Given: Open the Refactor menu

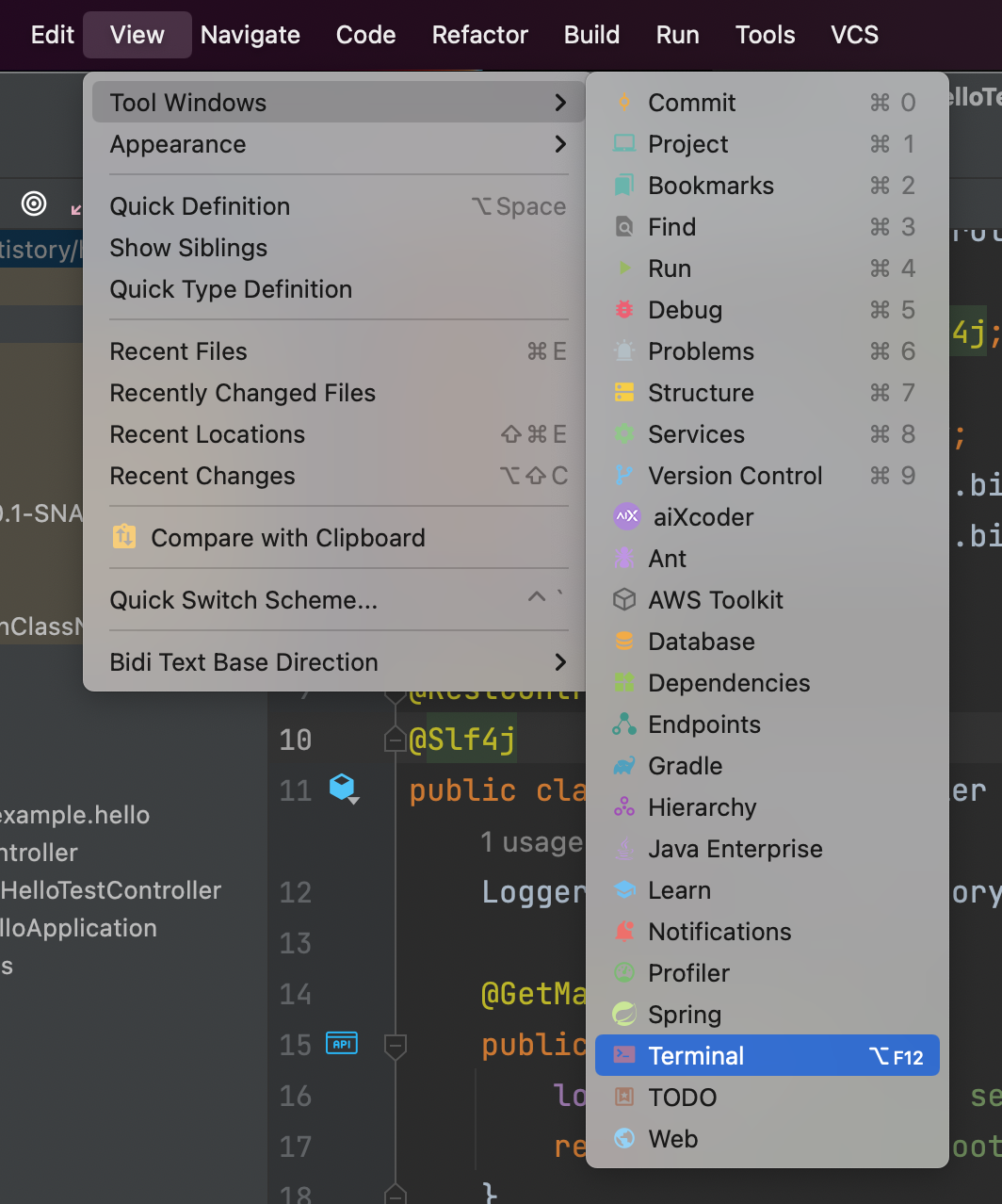Looking at the screenshot, I should 480,35.
